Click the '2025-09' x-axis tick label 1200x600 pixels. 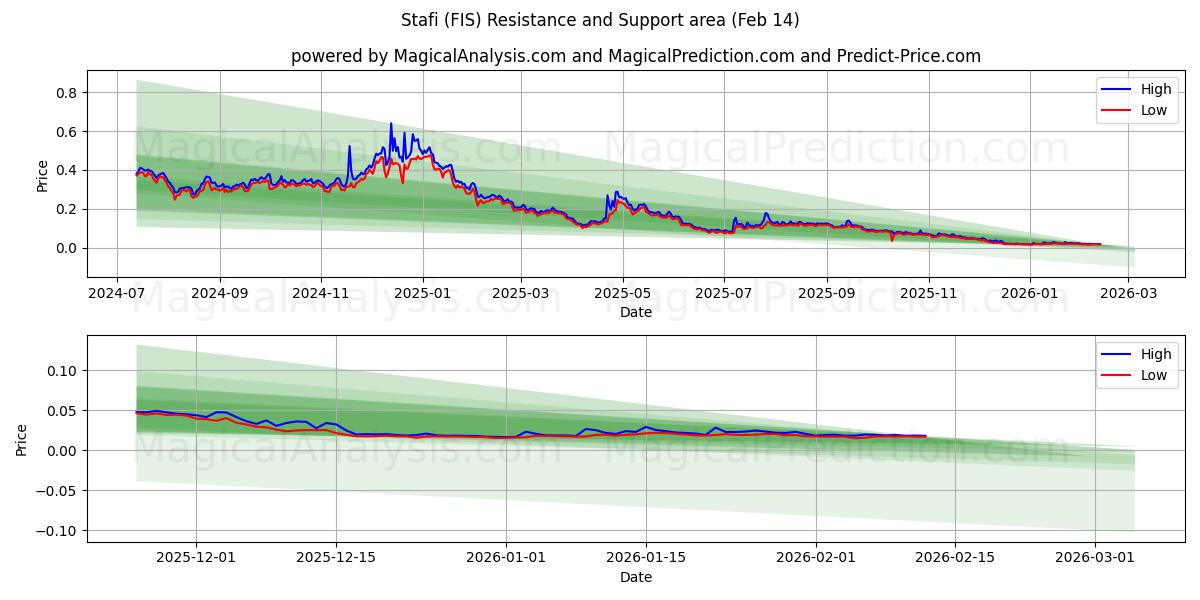coord(827,293)
